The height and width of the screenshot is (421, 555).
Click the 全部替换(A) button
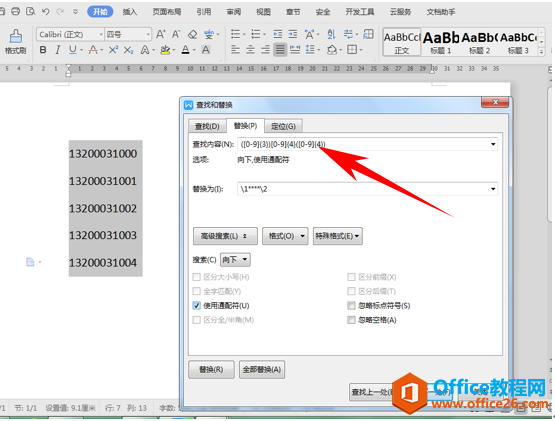point(262,370)
